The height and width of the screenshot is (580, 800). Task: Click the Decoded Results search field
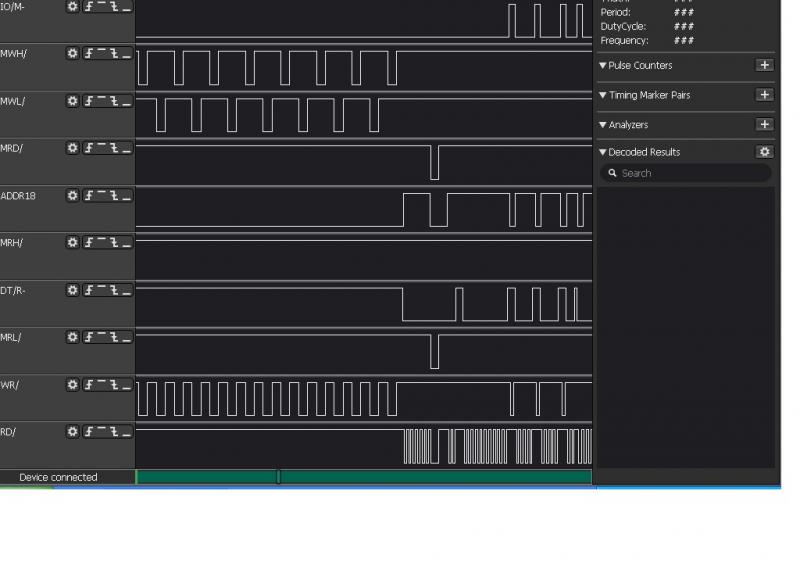pos(690,173)
